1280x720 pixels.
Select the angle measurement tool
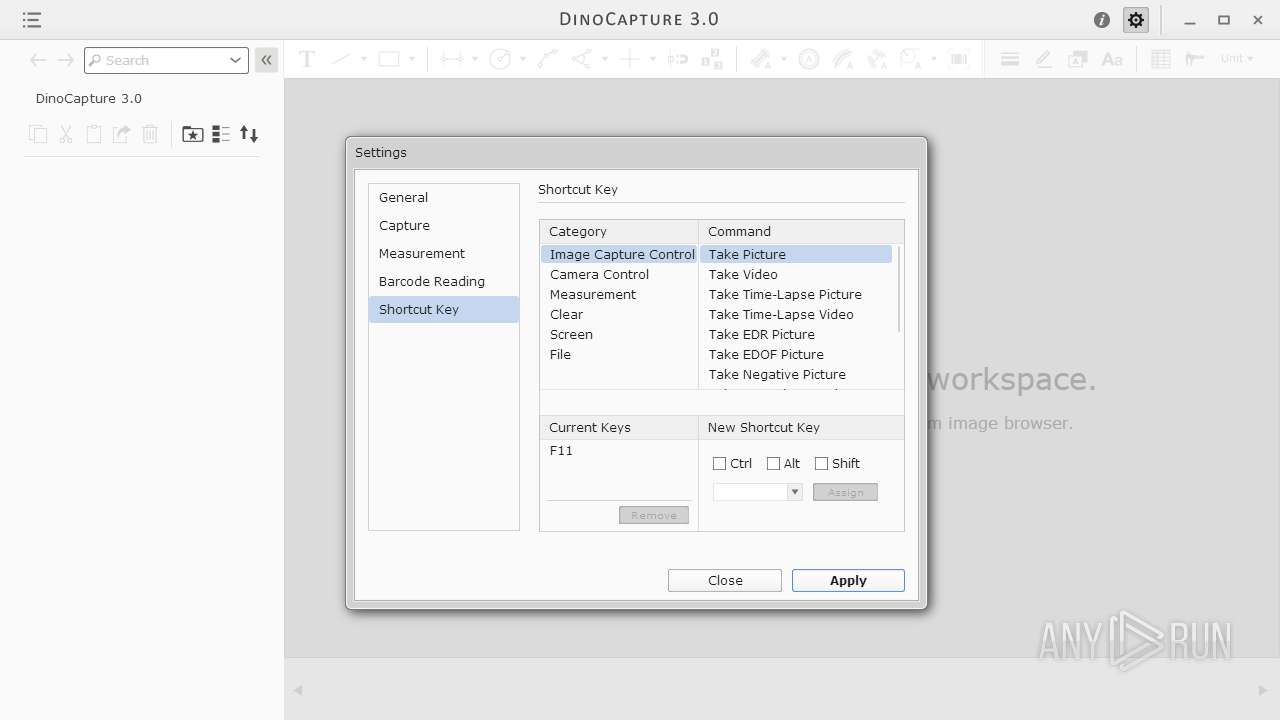581,59
